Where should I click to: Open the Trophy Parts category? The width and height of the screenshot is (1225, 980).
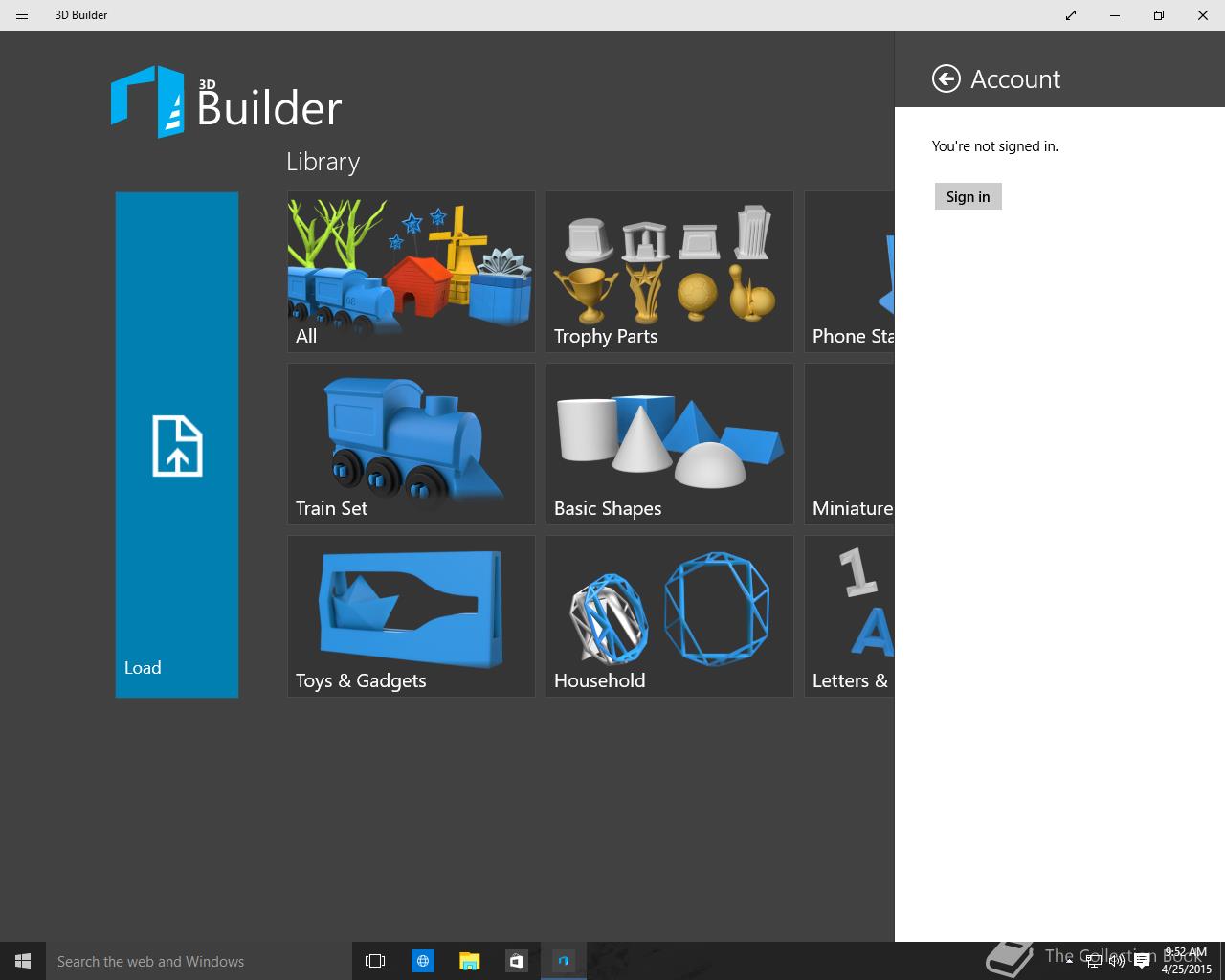point(670,272)
